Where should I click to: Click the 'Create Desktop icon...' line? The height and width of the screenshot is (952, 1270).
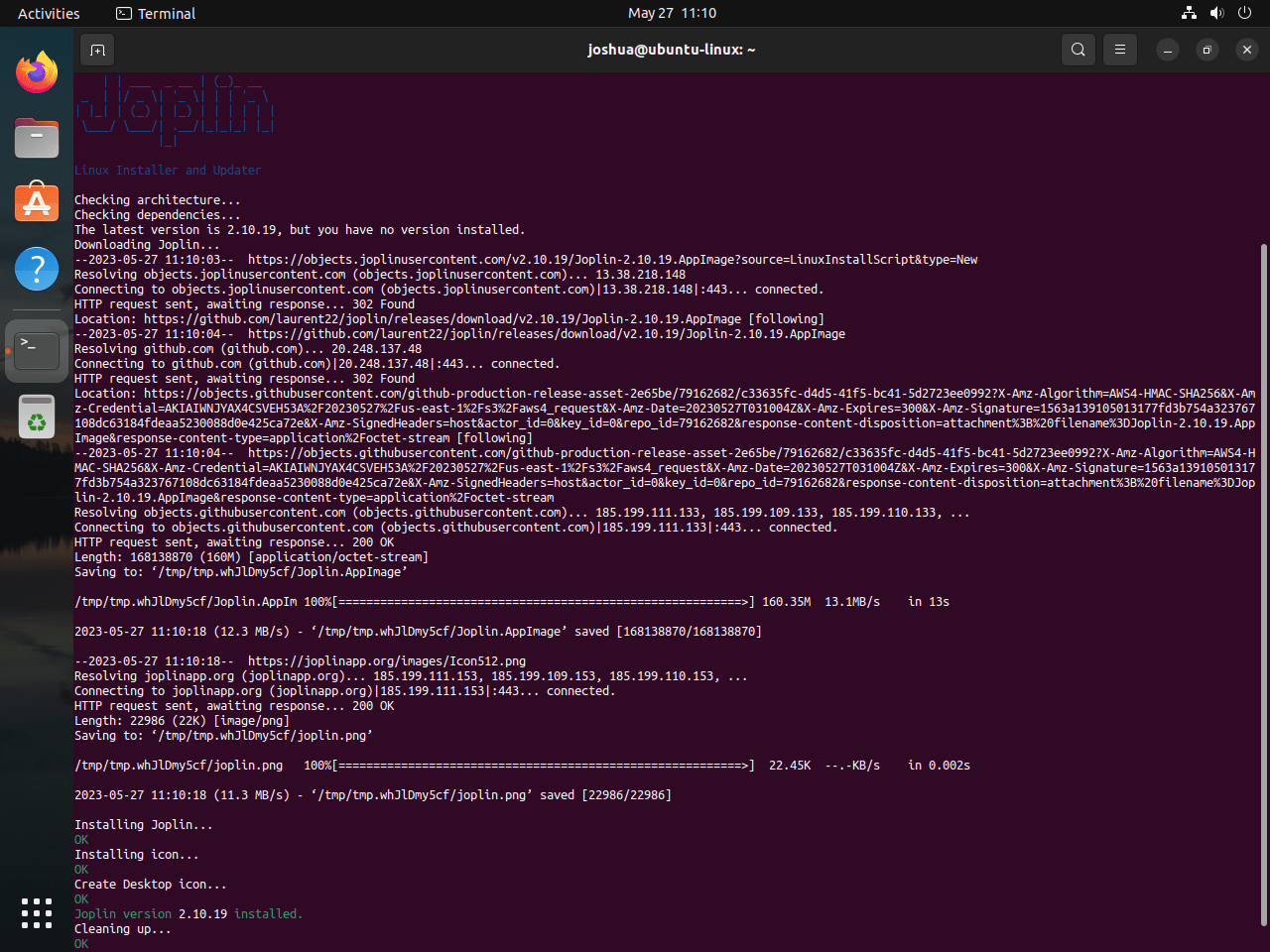tap(151, 885)
